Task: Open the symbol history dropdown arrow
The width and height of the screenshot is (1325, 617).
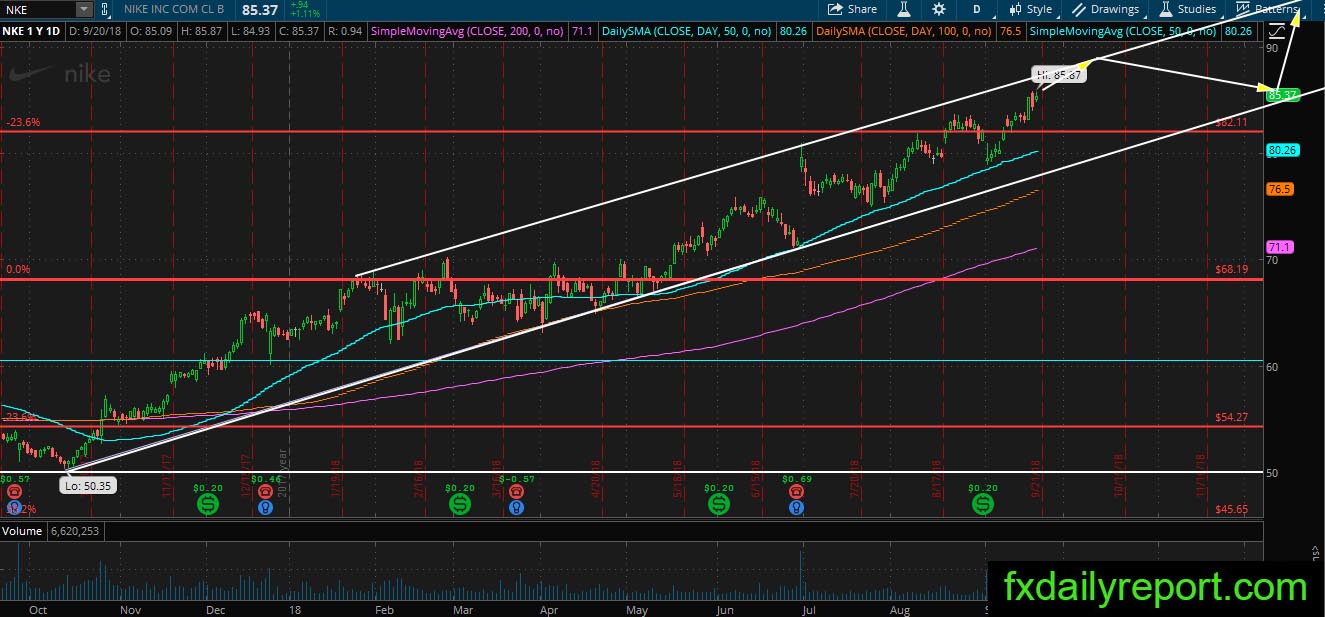Action: (x=84, y=9)
